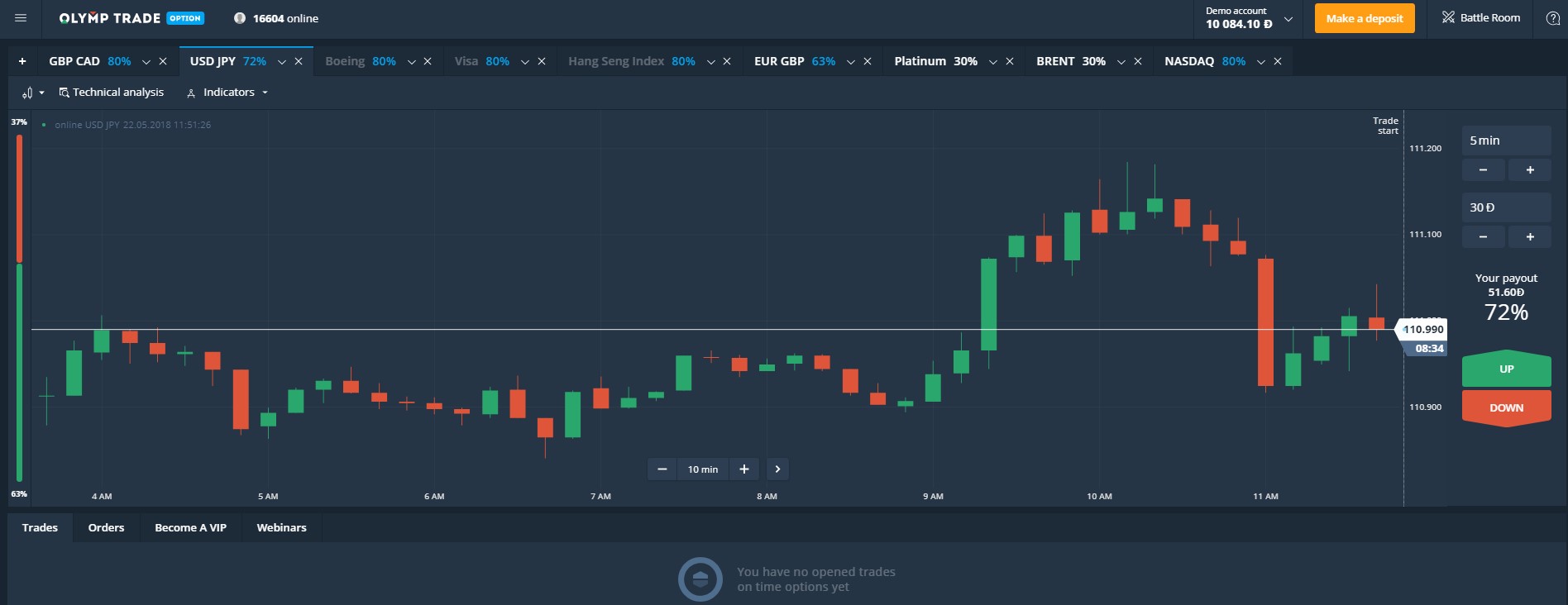Place an UP trade
The width and height of the screenshot is (1568, 605).
tap(1507, 369)
